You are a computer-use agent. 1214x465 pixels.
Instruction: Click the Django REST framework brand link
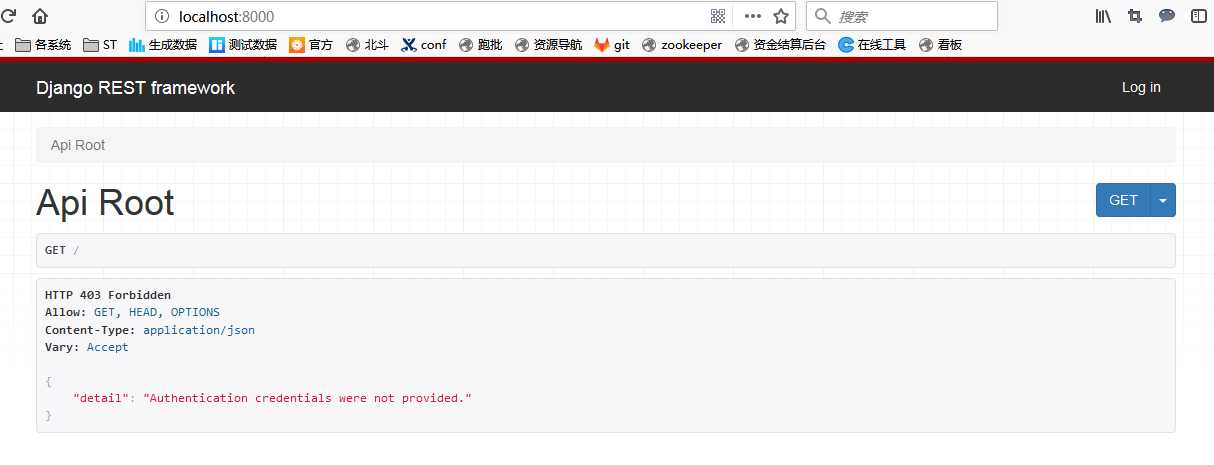coord(135,88)
